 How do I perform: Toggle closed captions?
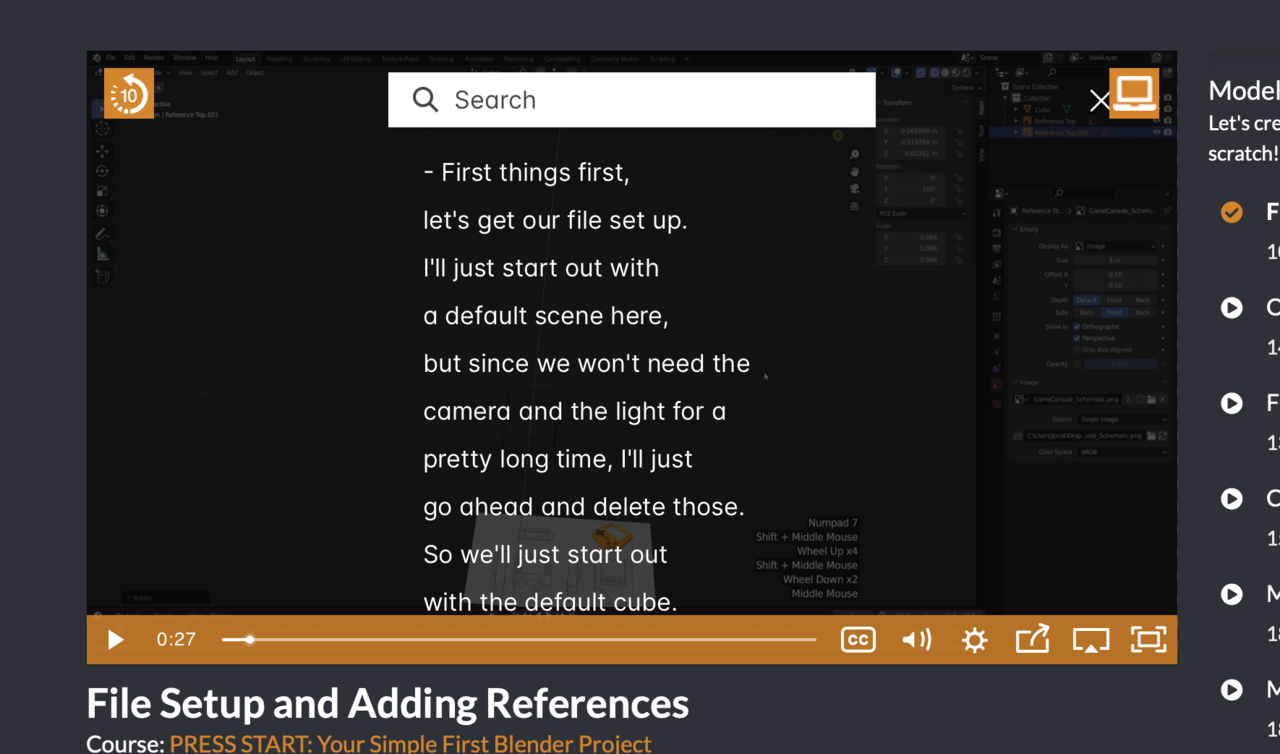pos(858,640)
